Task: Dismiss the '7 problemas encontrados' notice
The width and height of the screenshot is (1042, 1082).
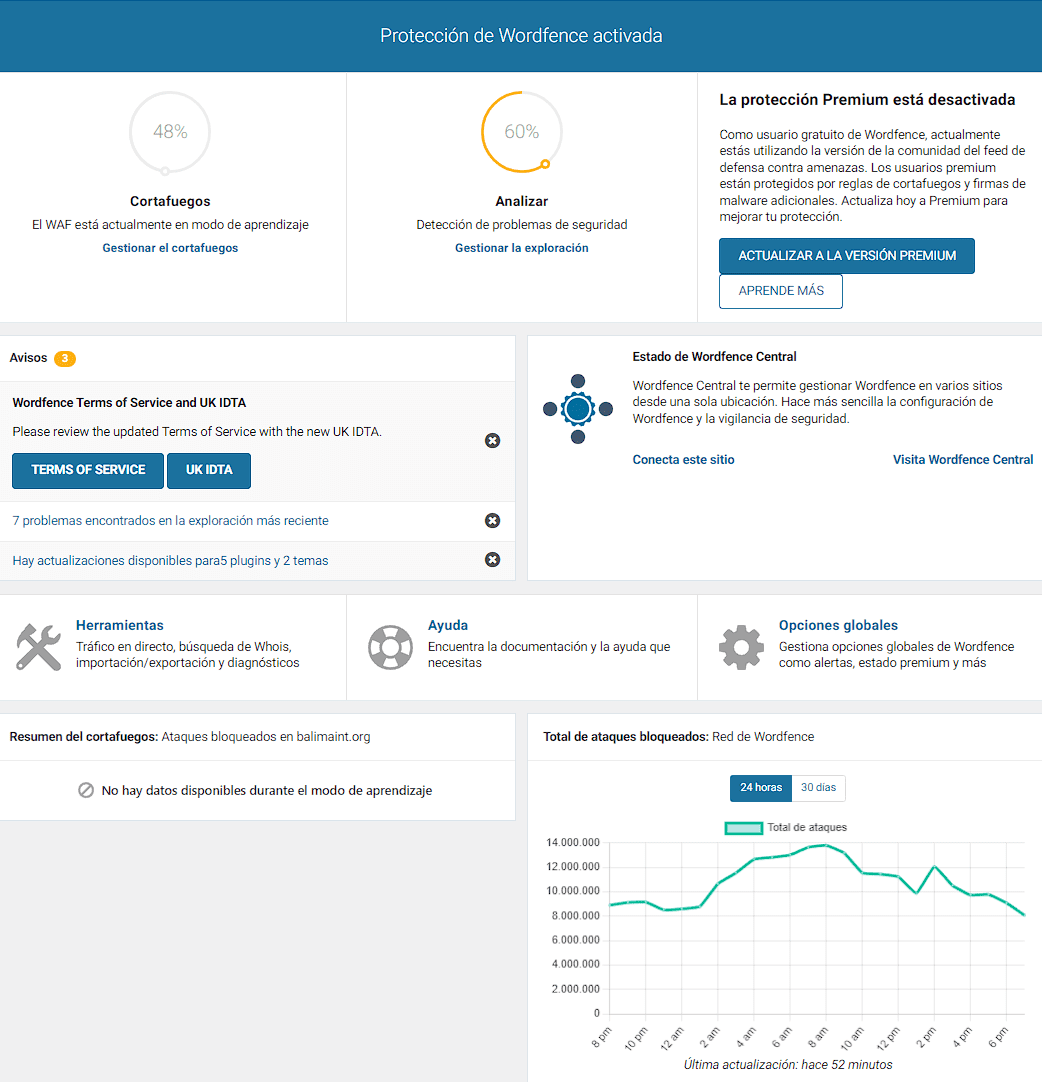Action: click(x=492, y=520)
